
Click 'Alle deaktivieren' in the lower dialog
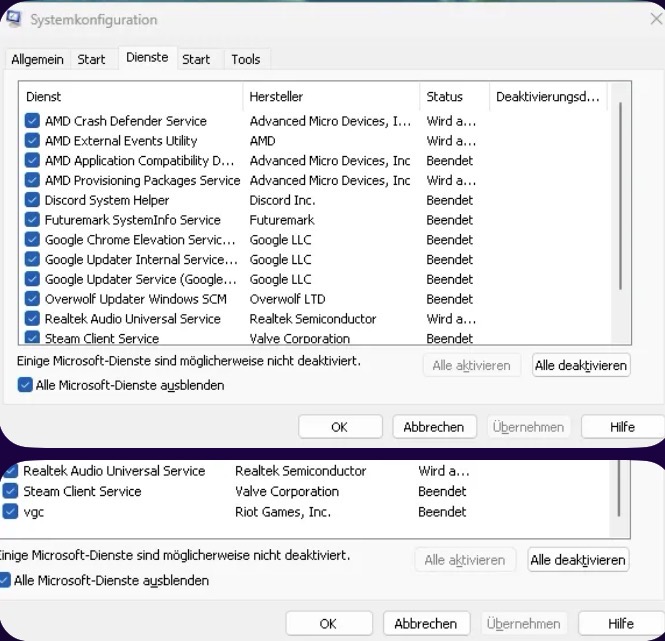point(578,560)
